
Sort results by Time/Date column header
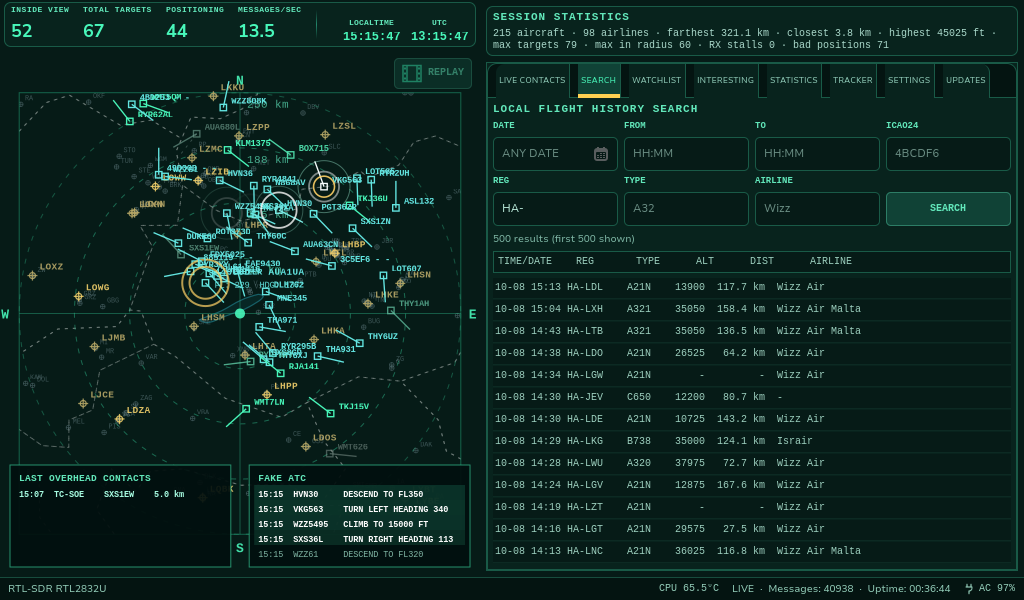click(x=524, y=261)
